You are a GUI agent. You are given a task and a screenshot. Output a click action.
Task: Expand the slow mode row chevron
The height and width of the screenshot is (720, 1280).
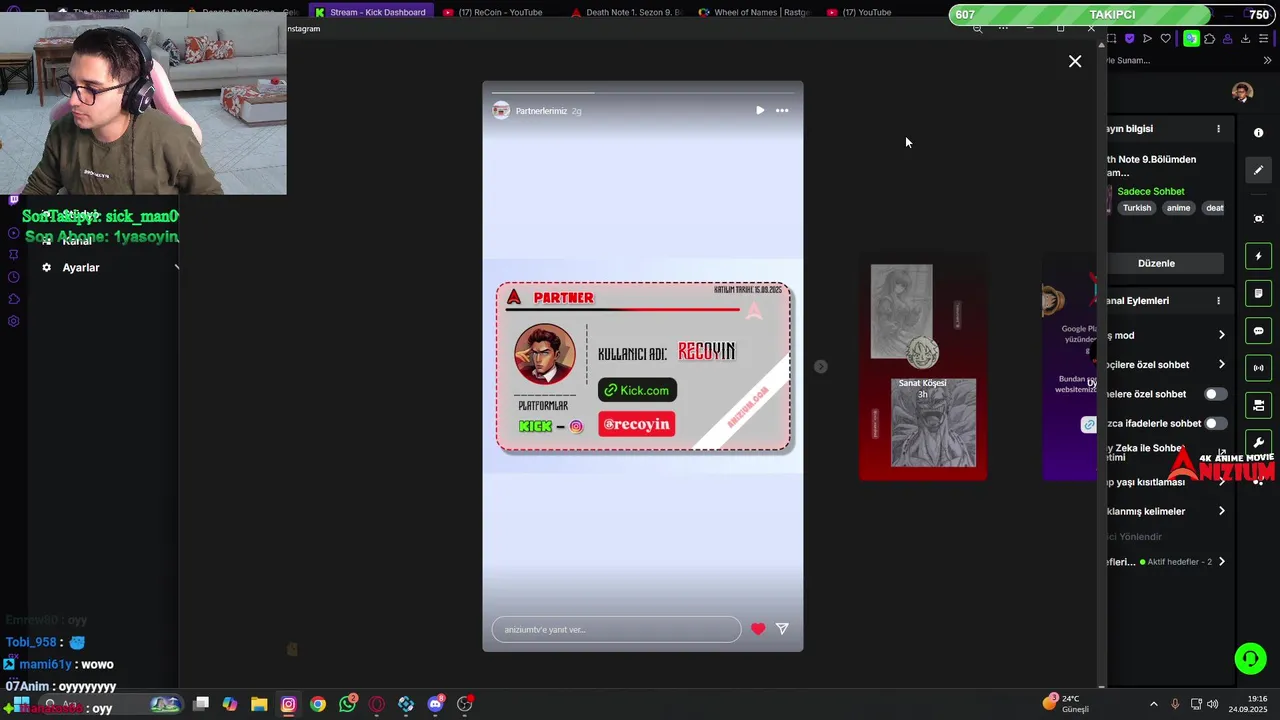pyautogui.click(x=1221, y=335)
